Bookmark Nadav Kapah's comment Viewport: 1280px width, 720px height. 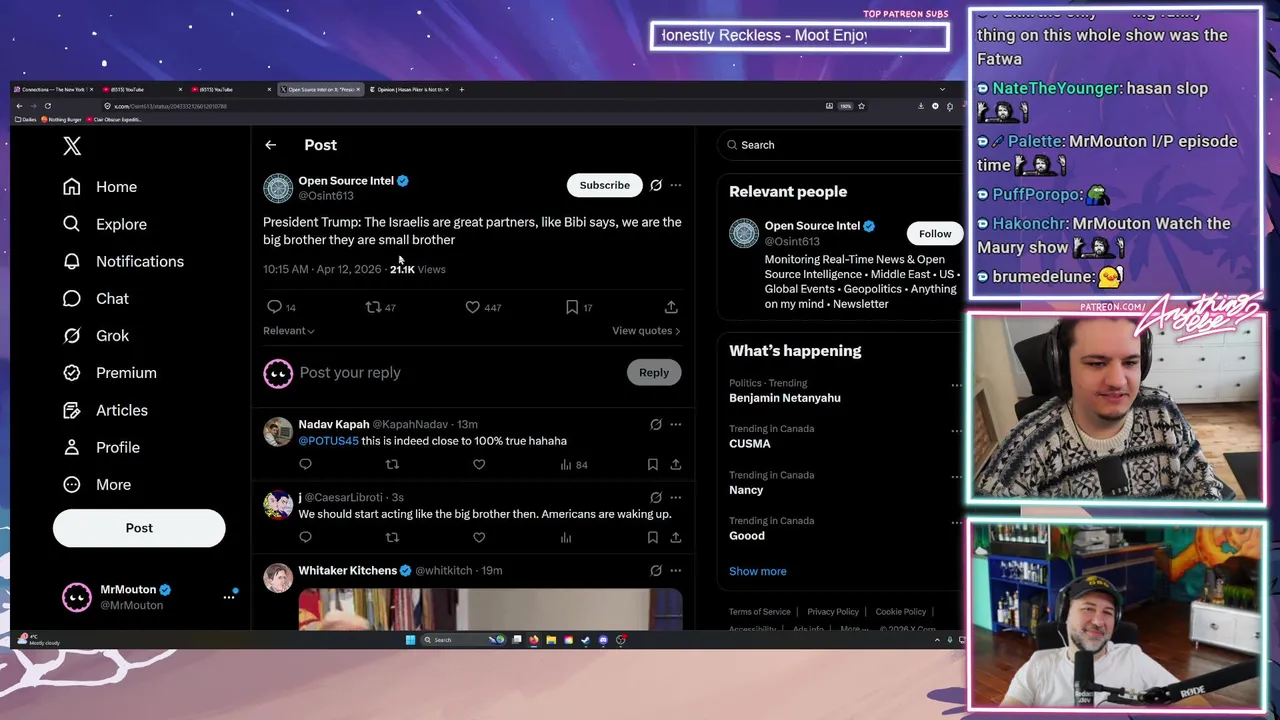652,464
